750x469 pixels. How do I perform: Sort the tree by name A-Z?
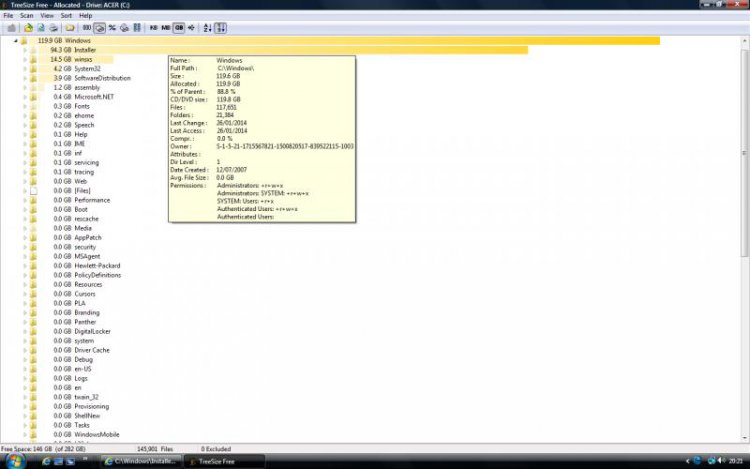[x=207, y=28]
